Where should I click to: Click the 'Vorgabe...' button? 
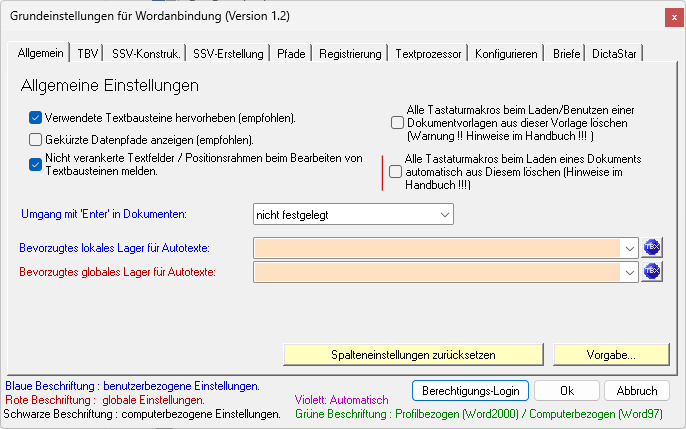point(611,354)
